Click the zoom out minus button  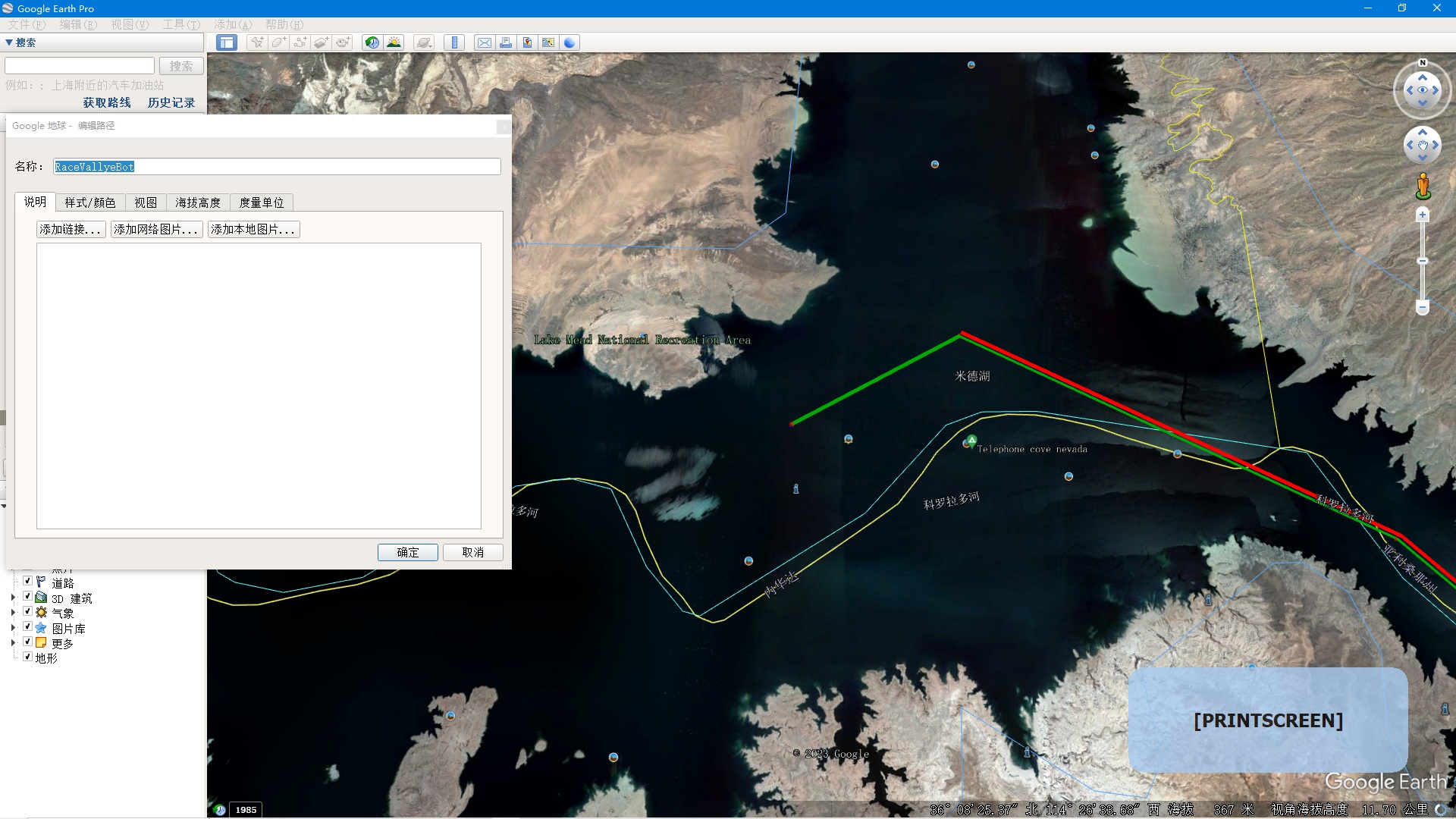(1423, 308)
